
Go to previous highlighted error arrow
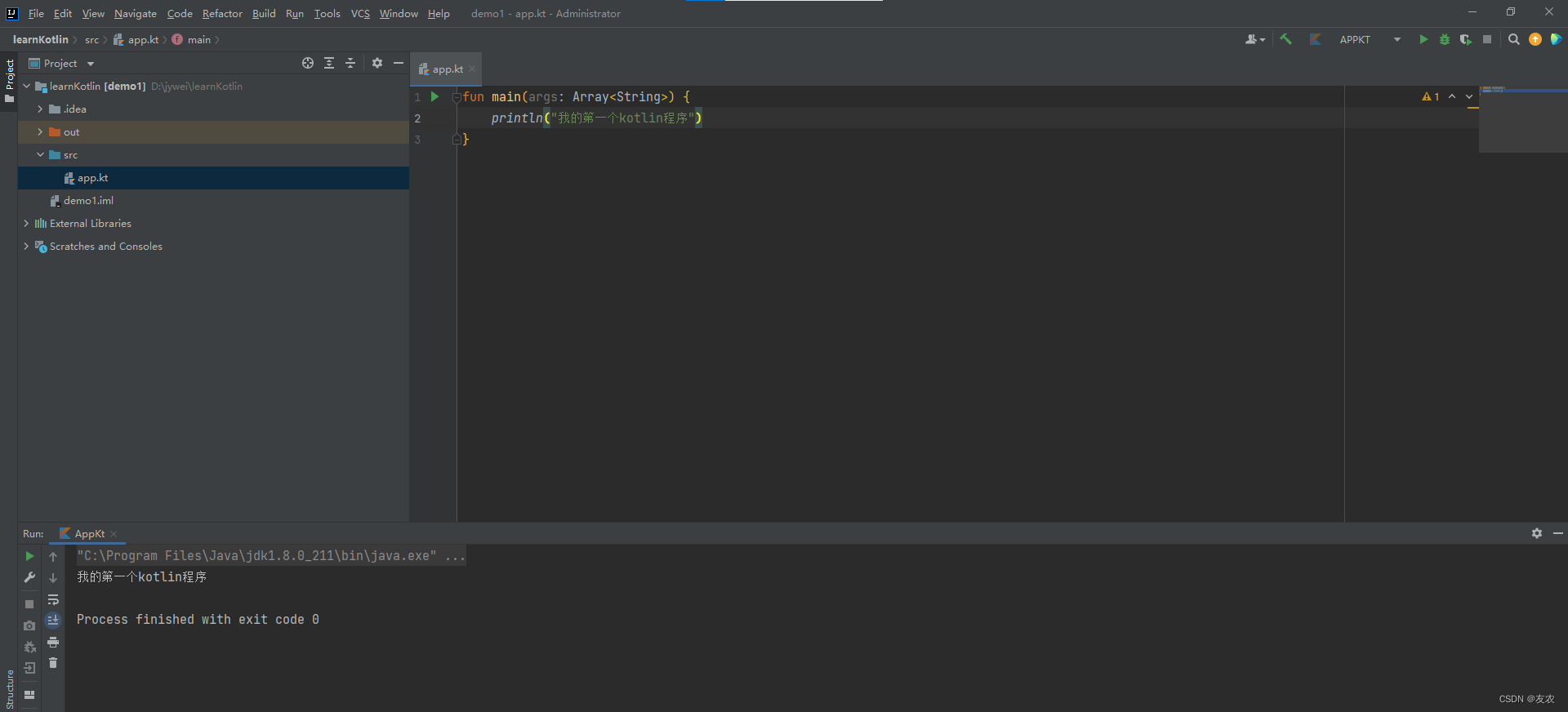1452,96
